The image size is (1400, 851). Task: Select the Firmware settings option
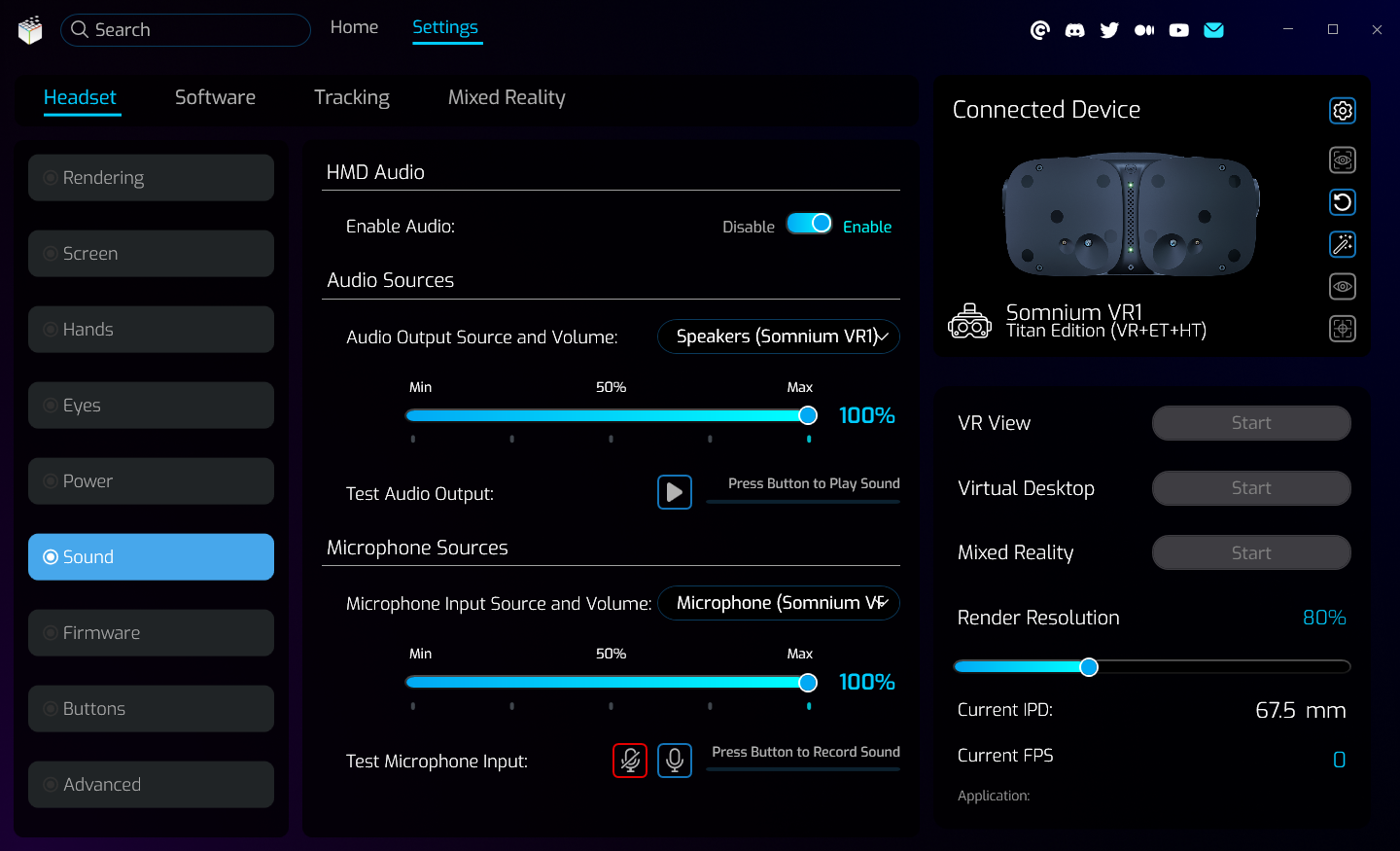click(x=151, y=633)
